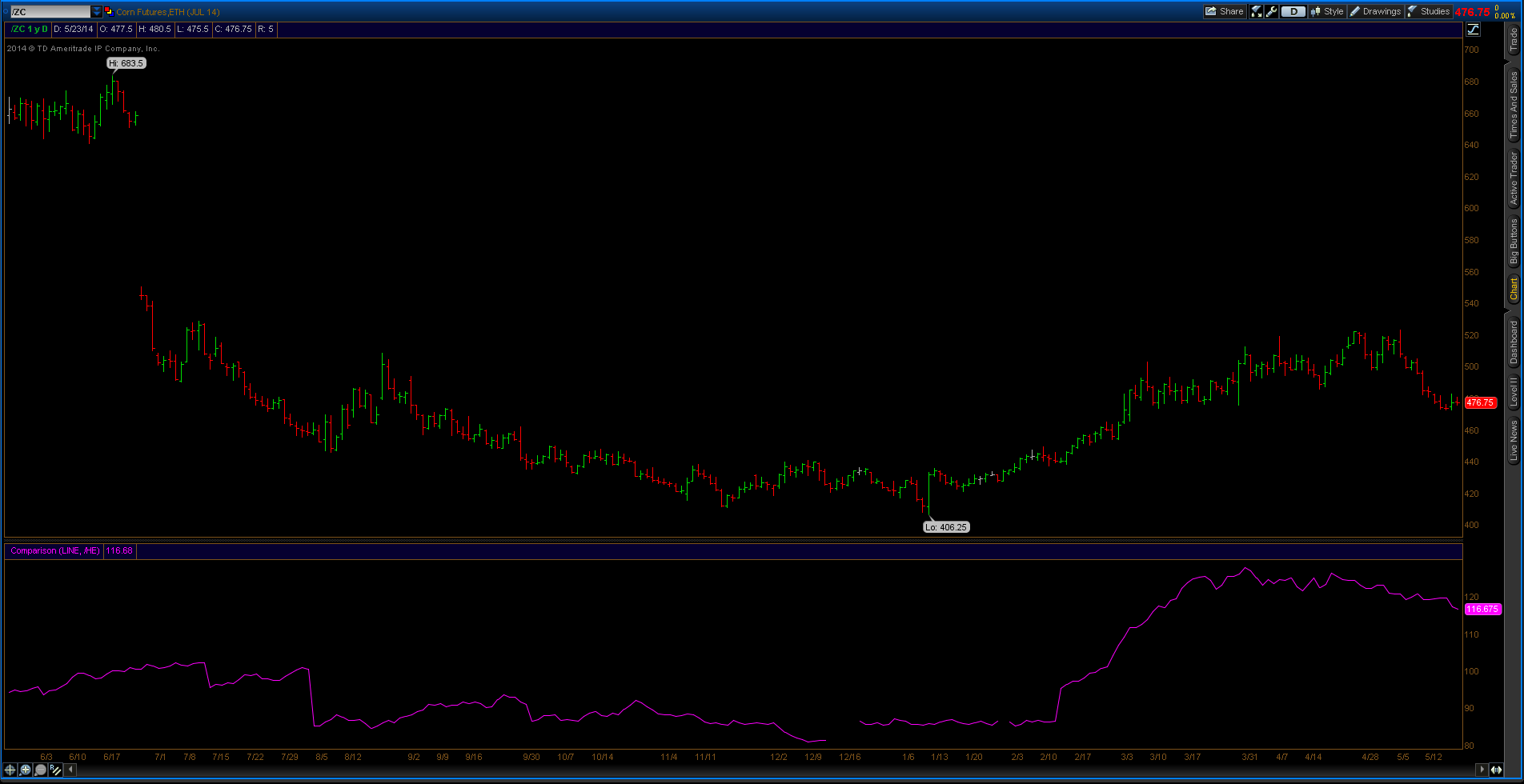Screen dimensions: 1524x784
Task: Click the 0.00% change value
Action: coord(1505,16)
